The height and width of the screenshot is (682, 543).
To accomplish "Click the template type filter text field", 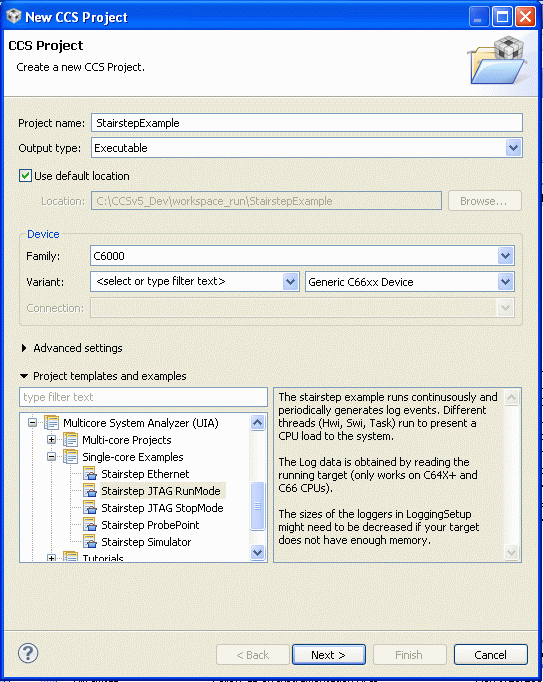I will click(x=143, y=397).
